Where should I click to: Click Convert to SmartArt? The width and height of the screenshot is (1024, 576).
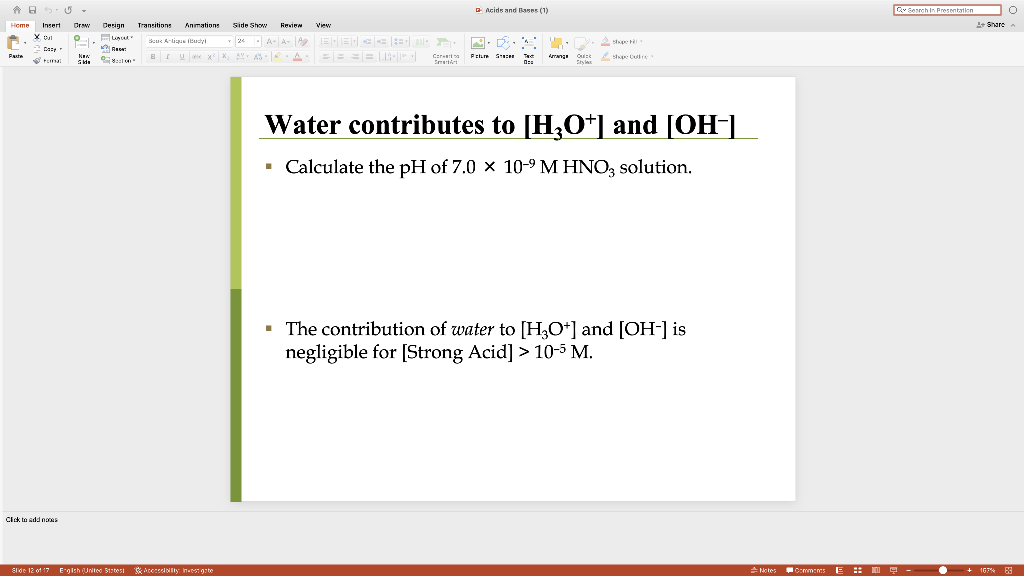tap(445, 50)
